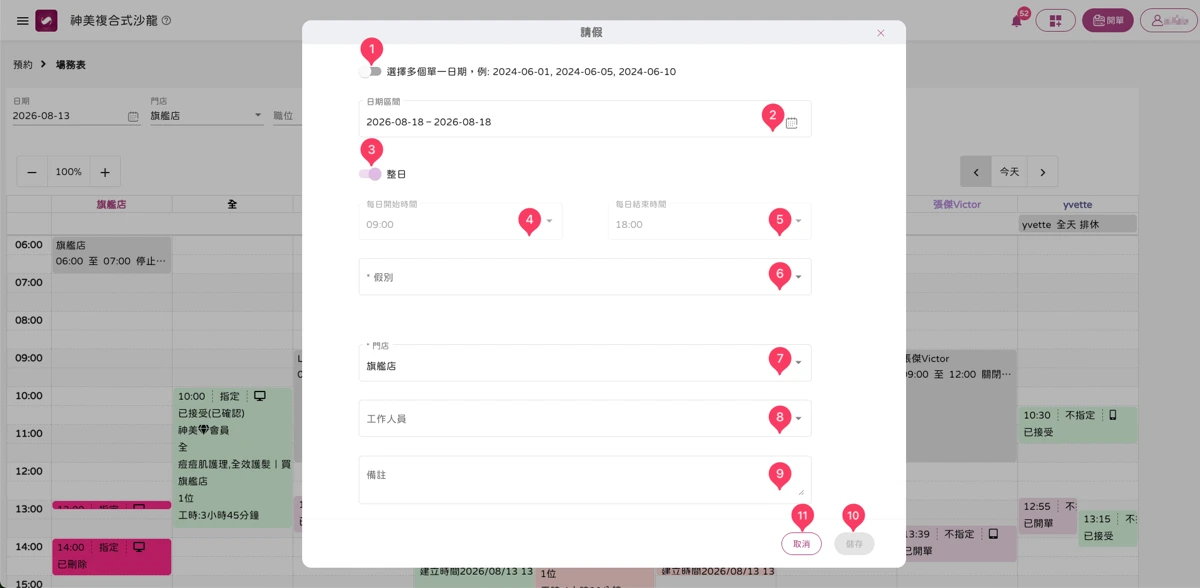Viewport: 1200px width, 588px height.
Task: Click the 日期區間 date range field
Action: click(585, 118)
